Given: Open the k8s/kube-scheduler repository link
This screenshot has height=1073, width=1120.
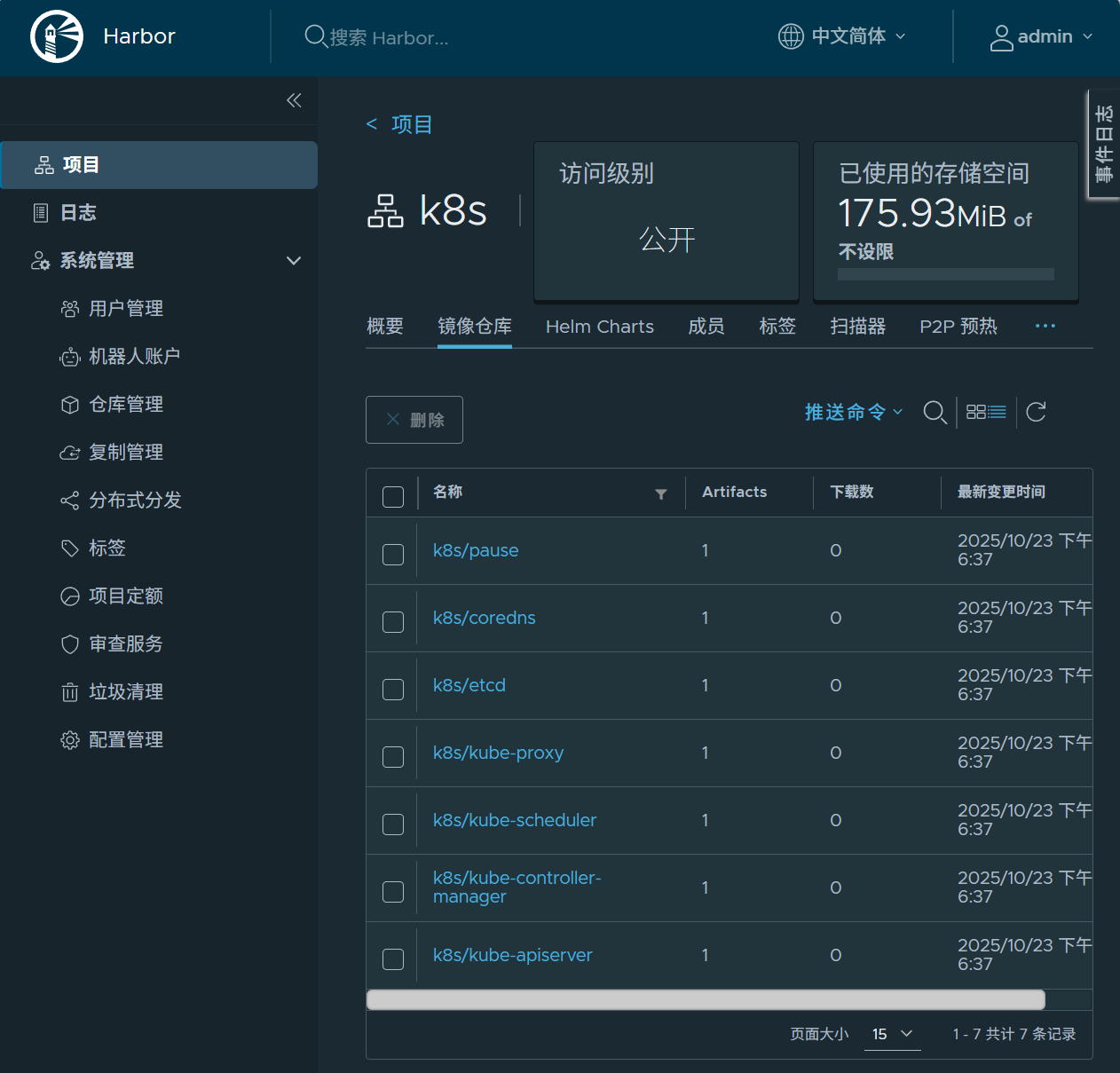Looking at the screenshot, I should point(515,820).
